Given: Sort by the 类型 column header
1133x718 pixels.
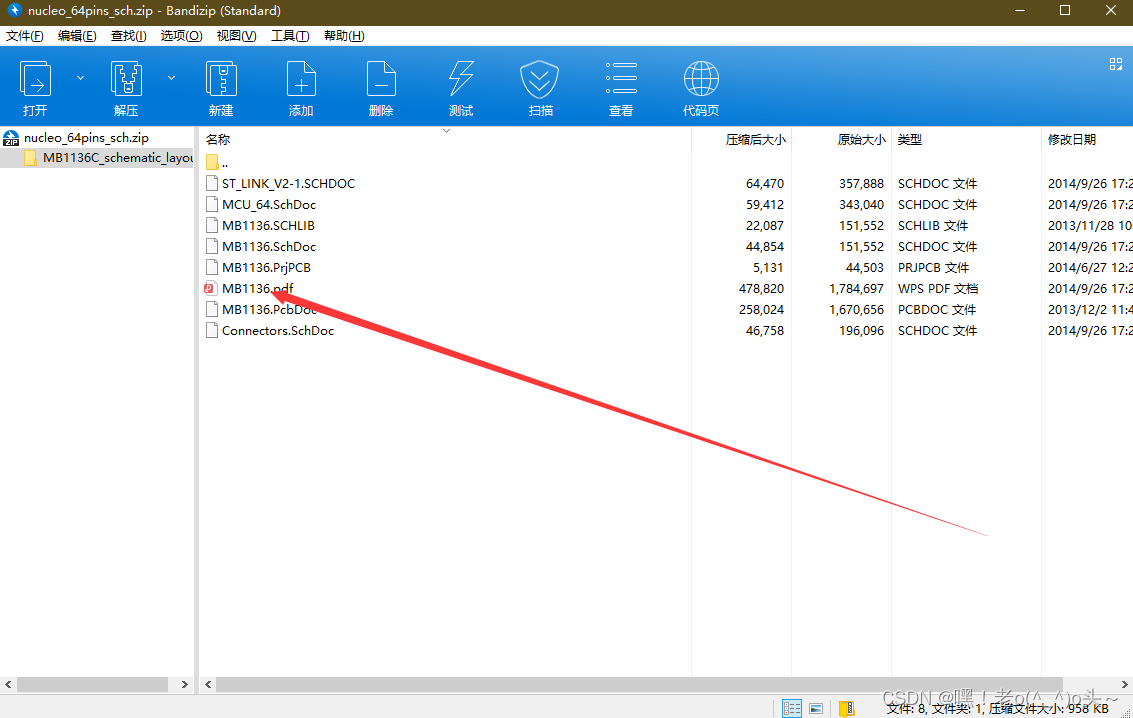Looking at the screenshot, I should pyautogui.click(x=910, y=139).
